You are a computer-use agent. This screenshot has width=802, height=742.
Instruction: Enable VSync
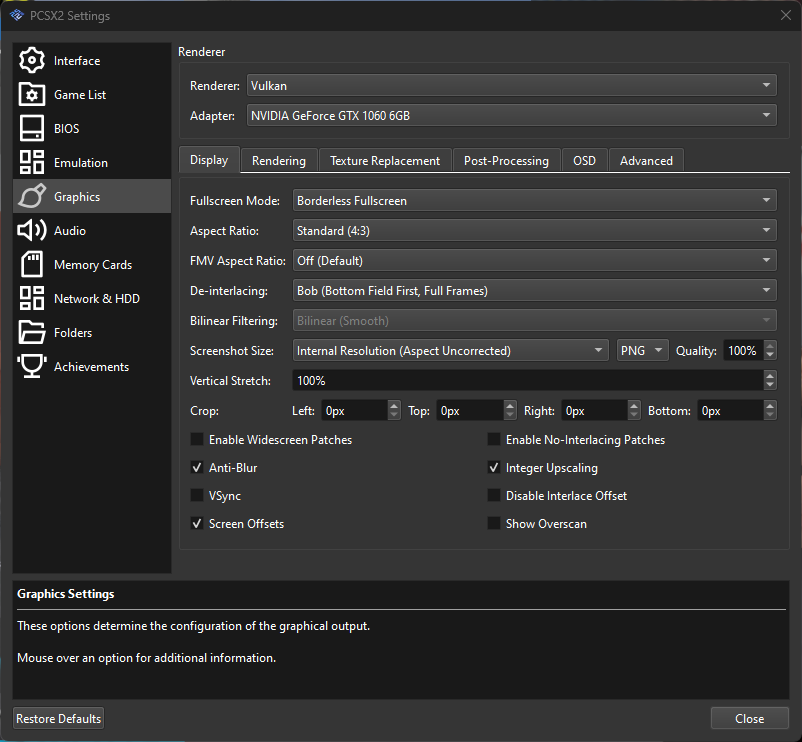click(x=197, y=495)
